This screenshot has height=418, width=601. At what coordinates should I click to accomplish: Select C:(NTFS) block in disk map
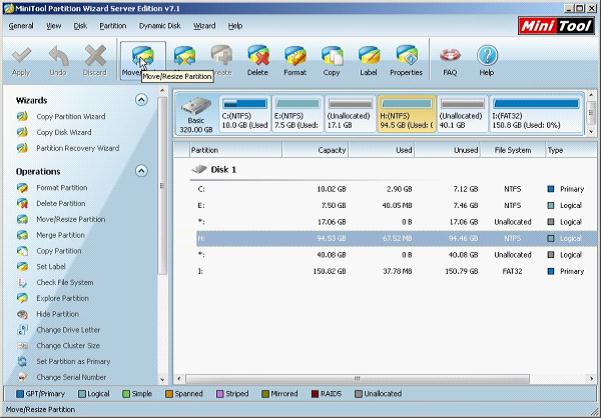245,114
